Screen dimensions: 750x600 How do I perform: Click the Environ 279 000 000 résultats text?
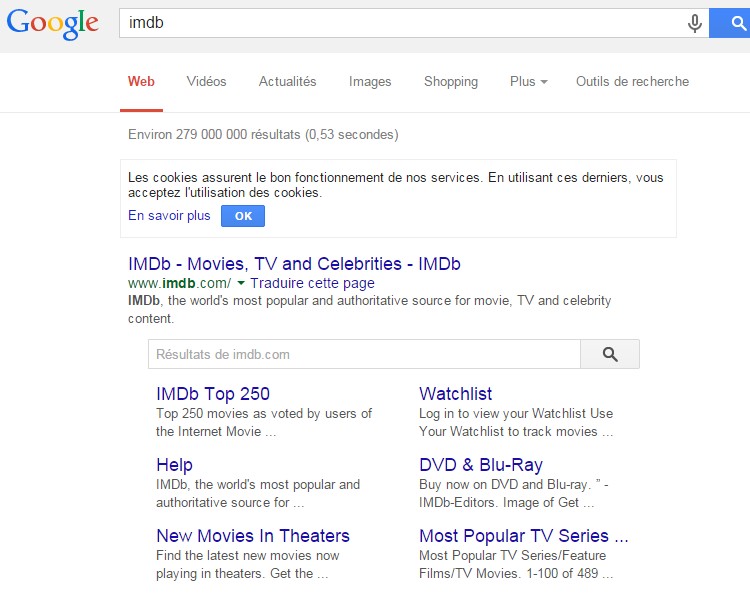(263, 134)
